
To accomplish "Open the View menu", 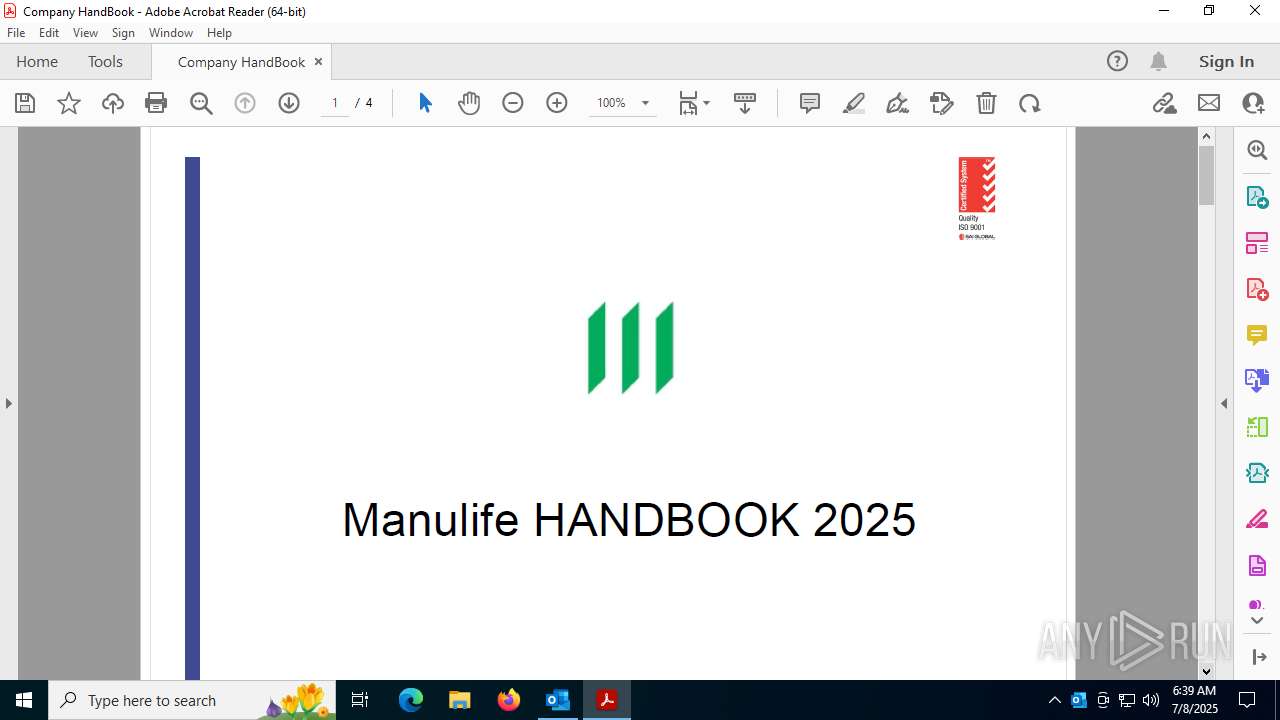I will click(x=86, y=32).
